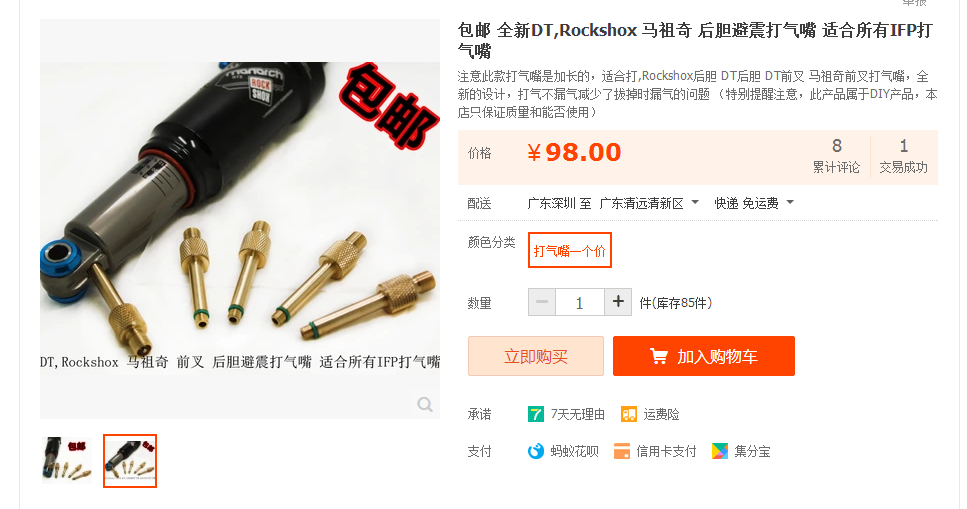Click the 运费险 orange shipping insurance icon
The height and width of the screenshot is (509, 967).
628,415
